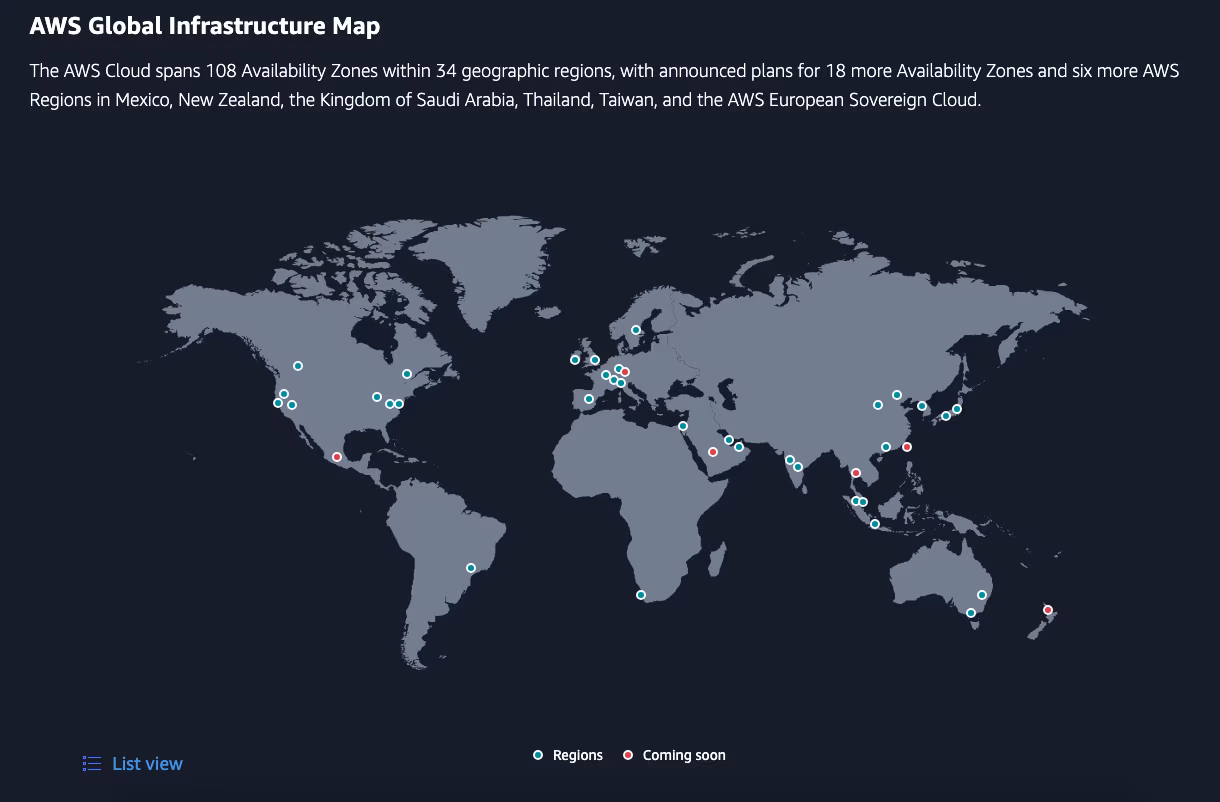Screen dimensions: 1220x802
Task: Open the List view link
Action: pos(133,763)
